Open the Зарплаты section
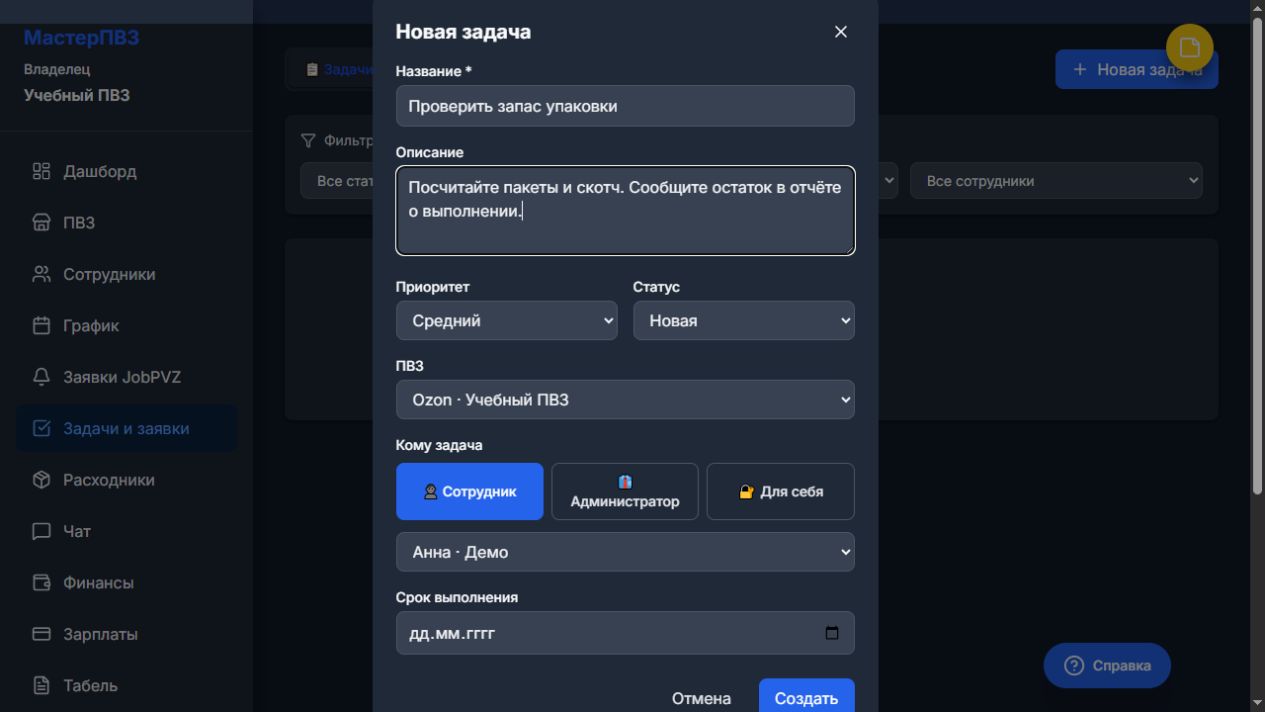The width and height of the screenshot is (1265, 712). (x=126, y=634)
